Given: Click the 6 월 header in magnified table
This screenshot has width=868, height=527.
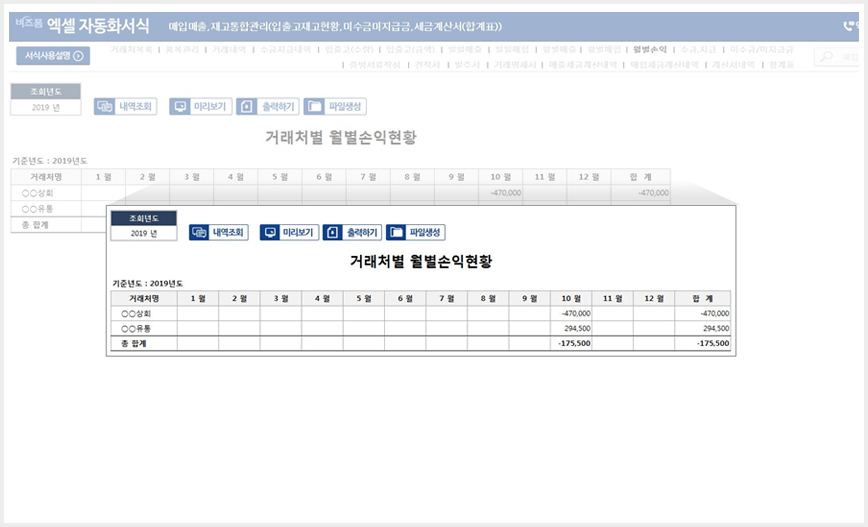Looking at the screenshot, I should point(405,298).
